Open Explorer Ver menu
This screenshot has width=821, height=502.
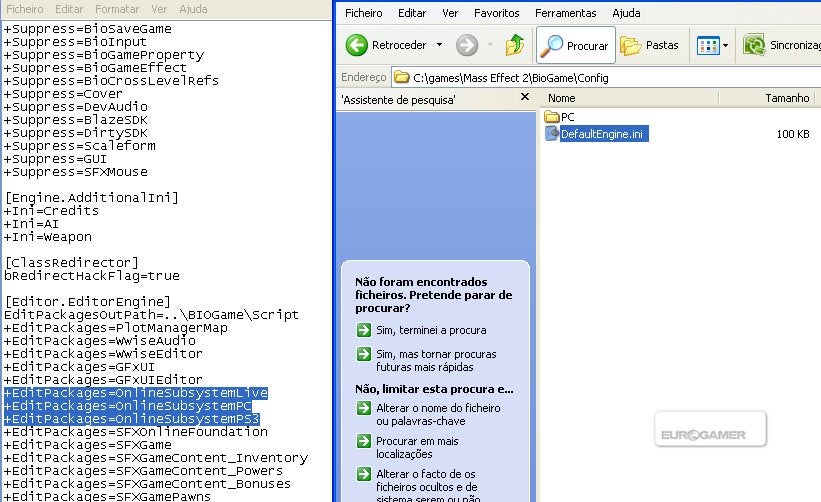[x=450, y=13]
